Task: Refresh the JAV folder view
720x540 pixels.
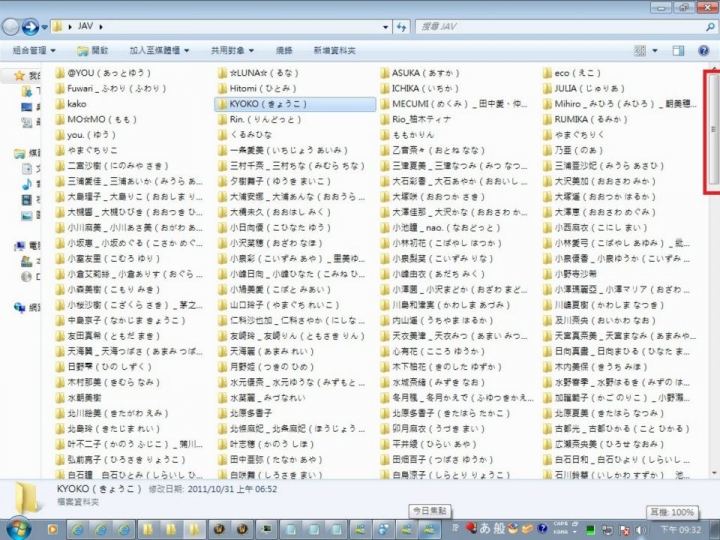Action: pos(401,27)
